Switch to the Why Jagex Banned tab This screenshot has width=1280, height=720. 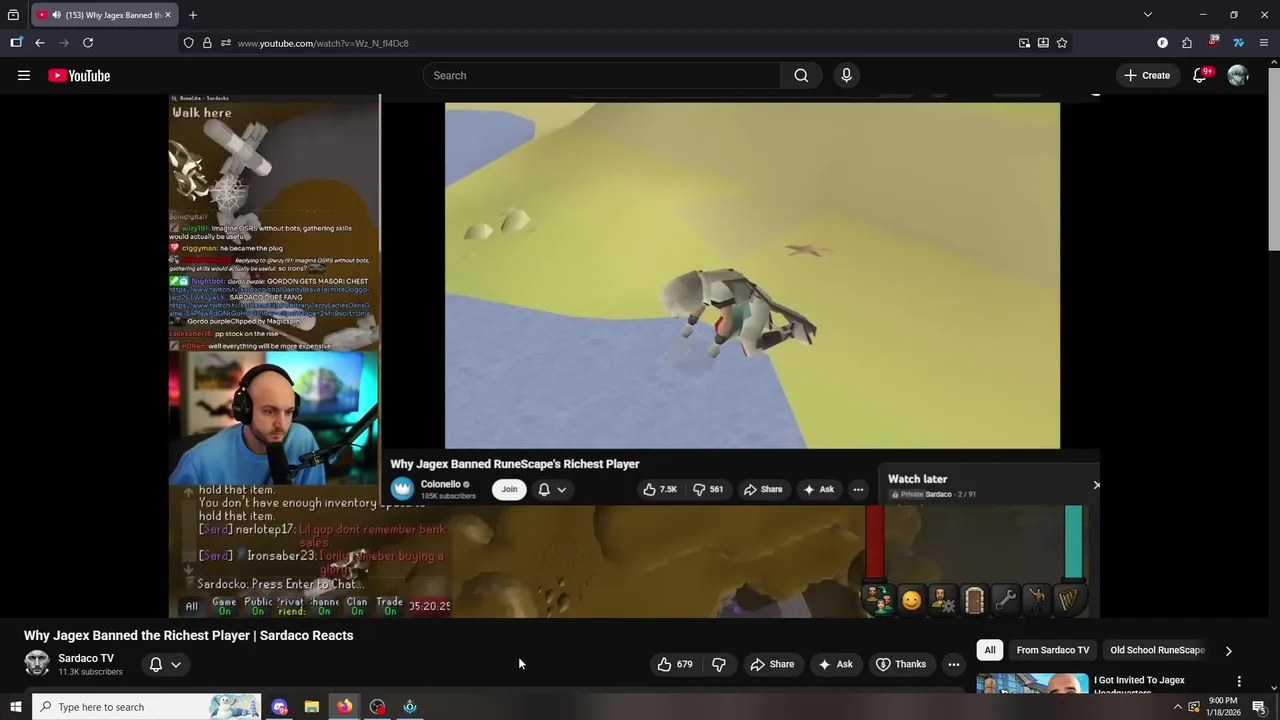coord(105,15)
